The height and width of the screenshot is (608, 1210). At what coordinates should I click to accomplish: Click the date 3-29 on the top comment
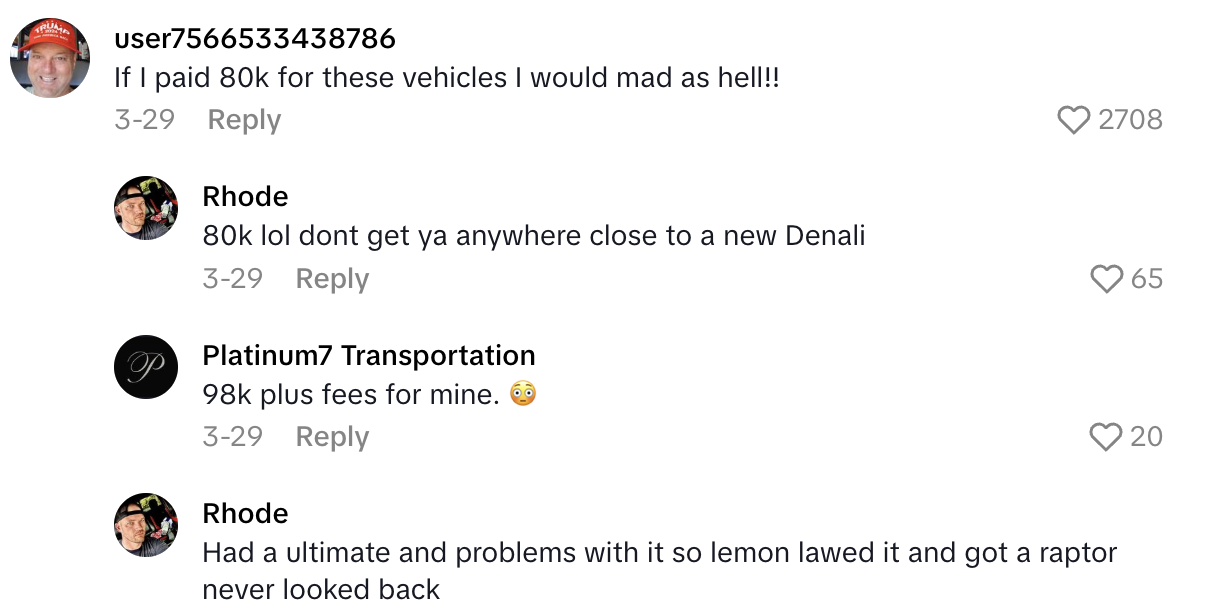[145, 120]
